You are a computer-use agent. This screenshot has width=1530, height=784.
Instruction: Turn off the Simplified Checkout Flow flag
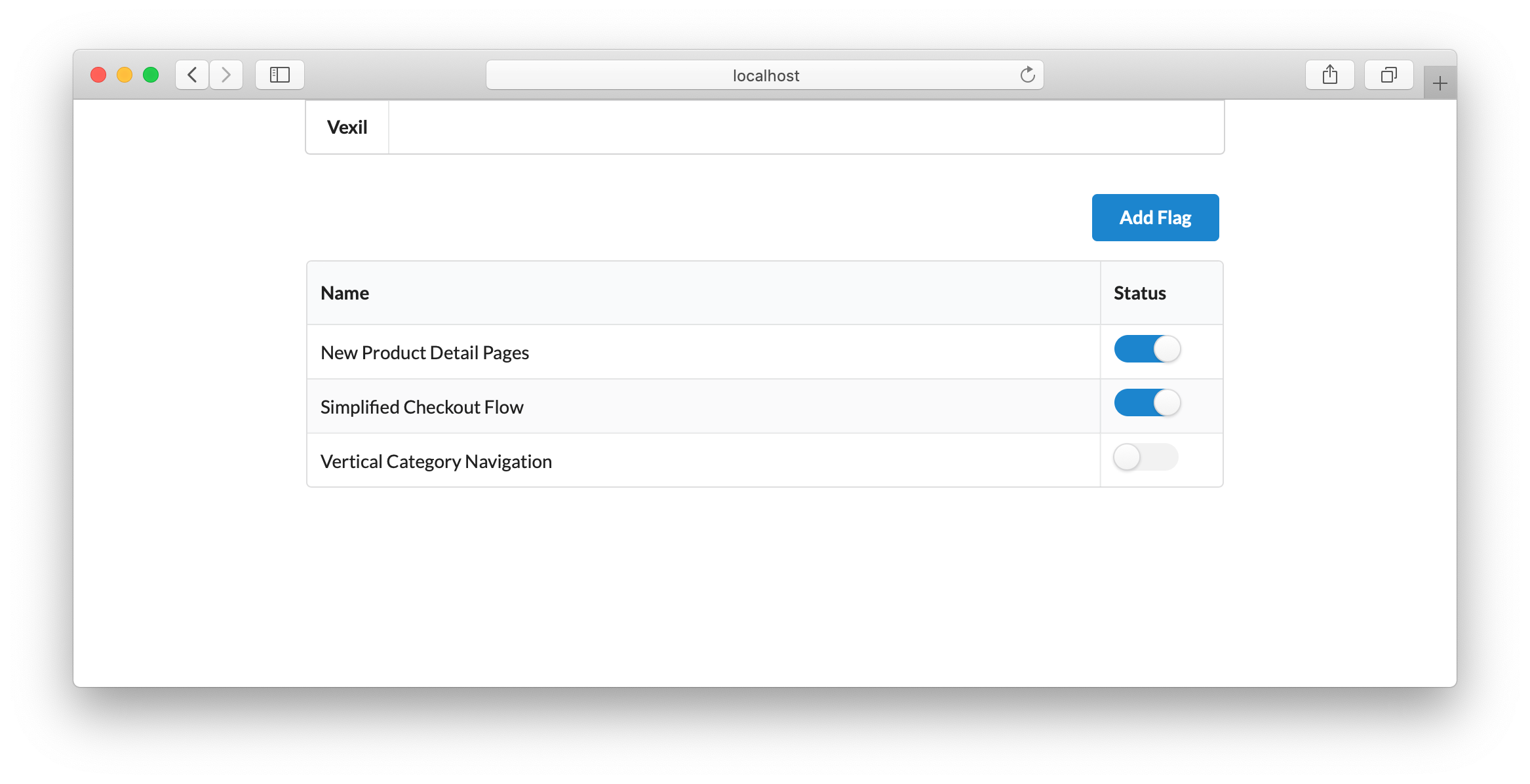point(1147,403)
